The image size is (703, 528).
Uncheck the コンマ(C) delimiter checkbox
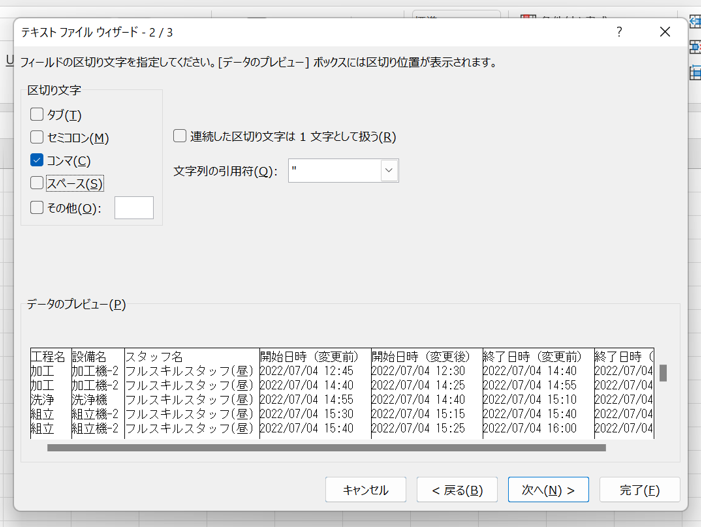(37, 160)
